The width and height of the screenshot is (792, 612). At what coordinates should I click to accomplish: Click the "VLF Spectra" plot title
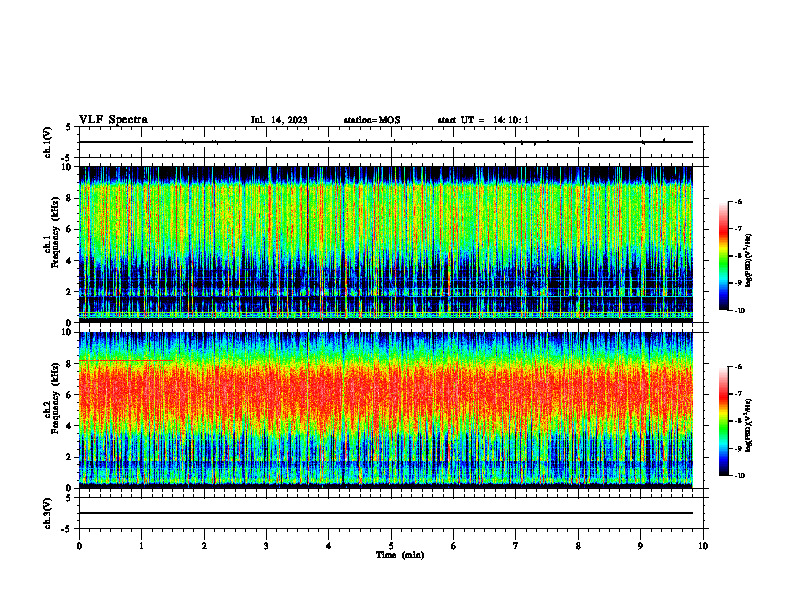[x=113, y=120]
